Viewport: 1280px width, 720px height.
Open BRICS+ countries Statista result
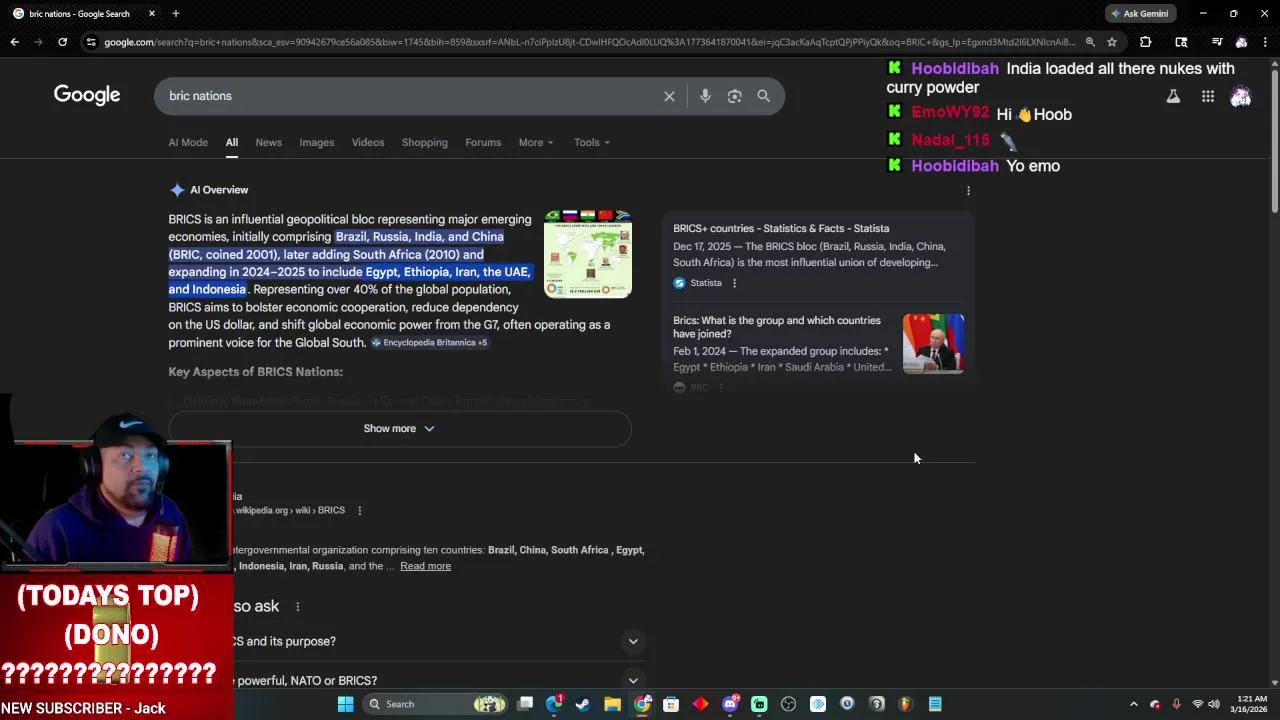[x=781, y=228]
